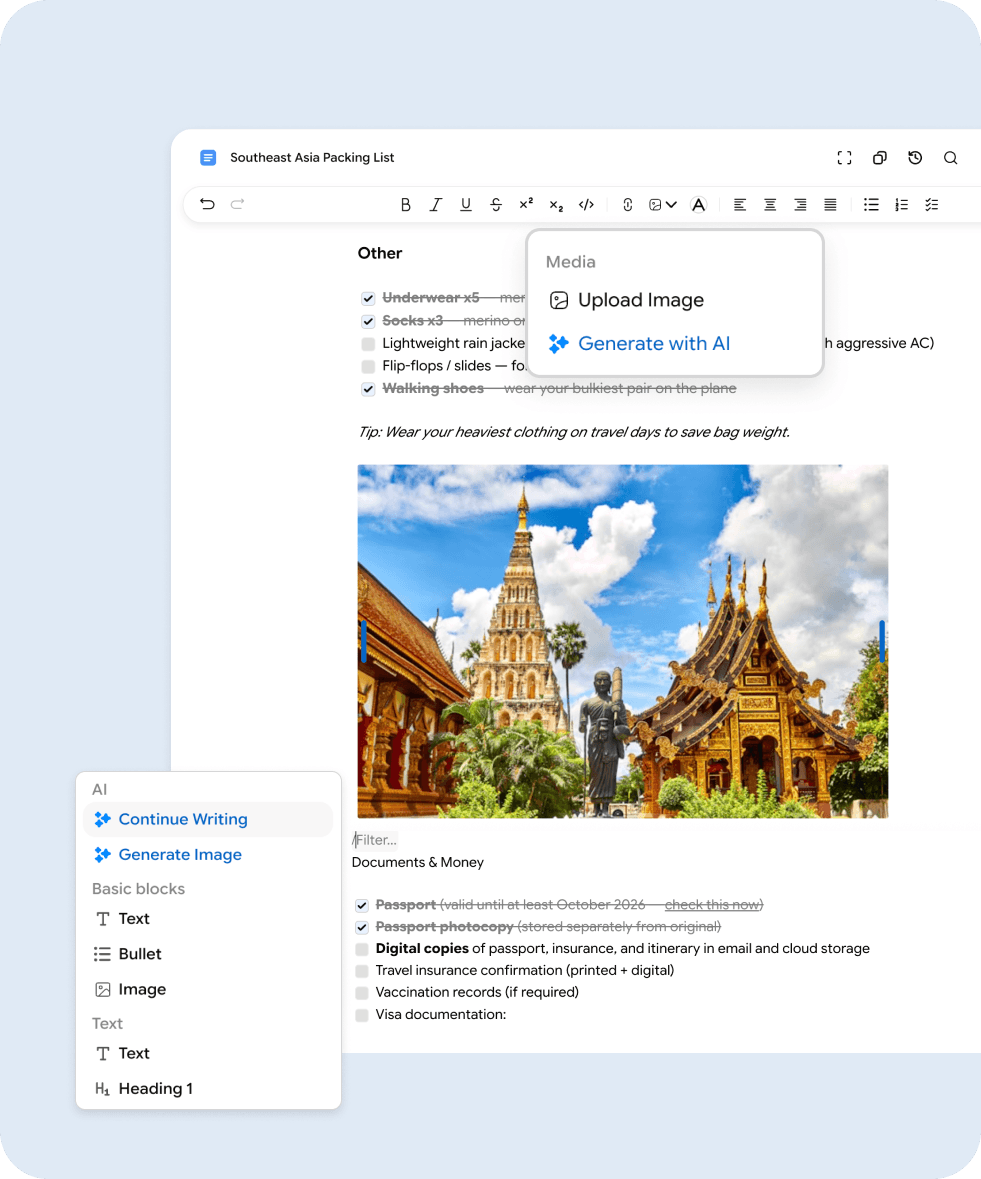This screenshot has width=981, height=1179.
Task: Click the redo arrow icon
Action: tap(238, 204)
